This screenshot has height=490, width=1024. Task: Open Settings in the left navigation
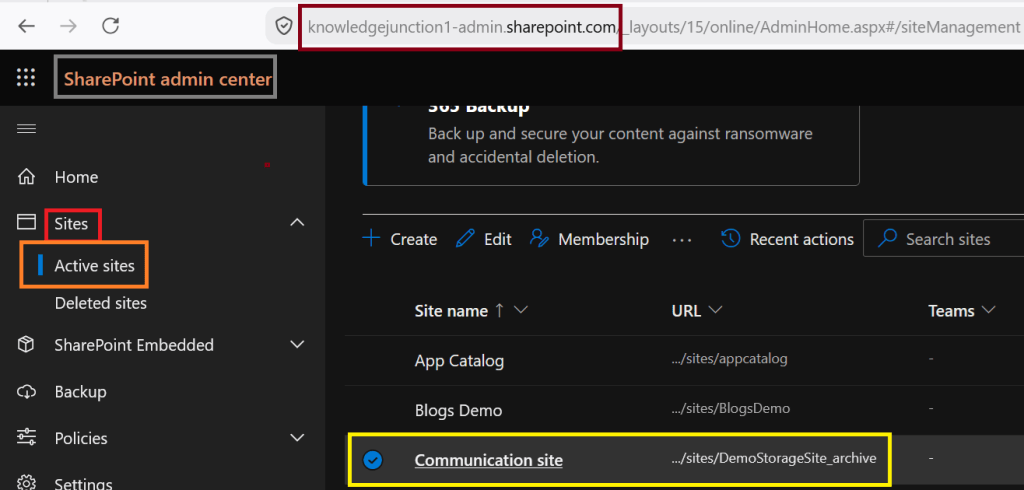tap(84, 484)
